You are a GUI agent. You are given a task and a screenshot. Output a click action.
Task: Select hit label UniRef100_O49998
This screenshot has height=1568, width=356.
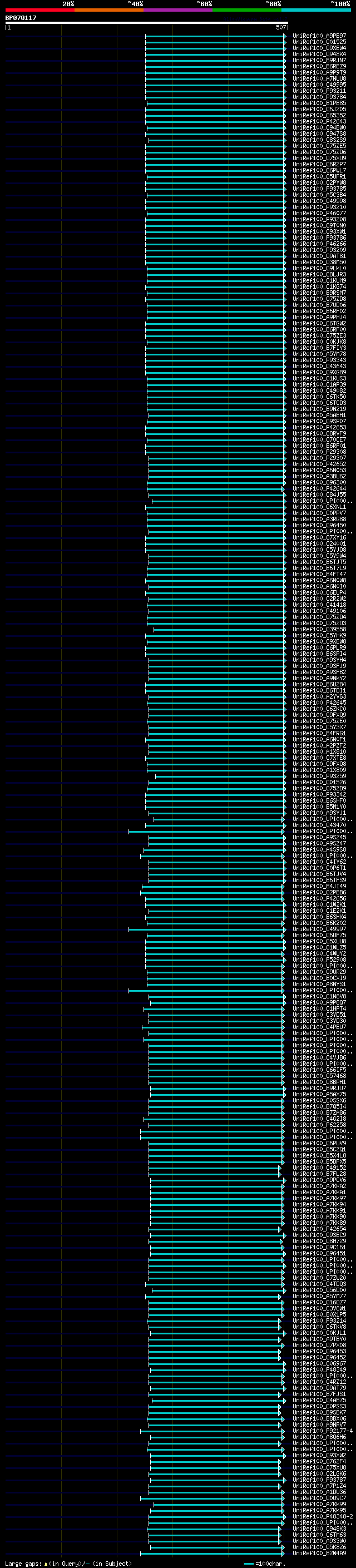(319, 201)
